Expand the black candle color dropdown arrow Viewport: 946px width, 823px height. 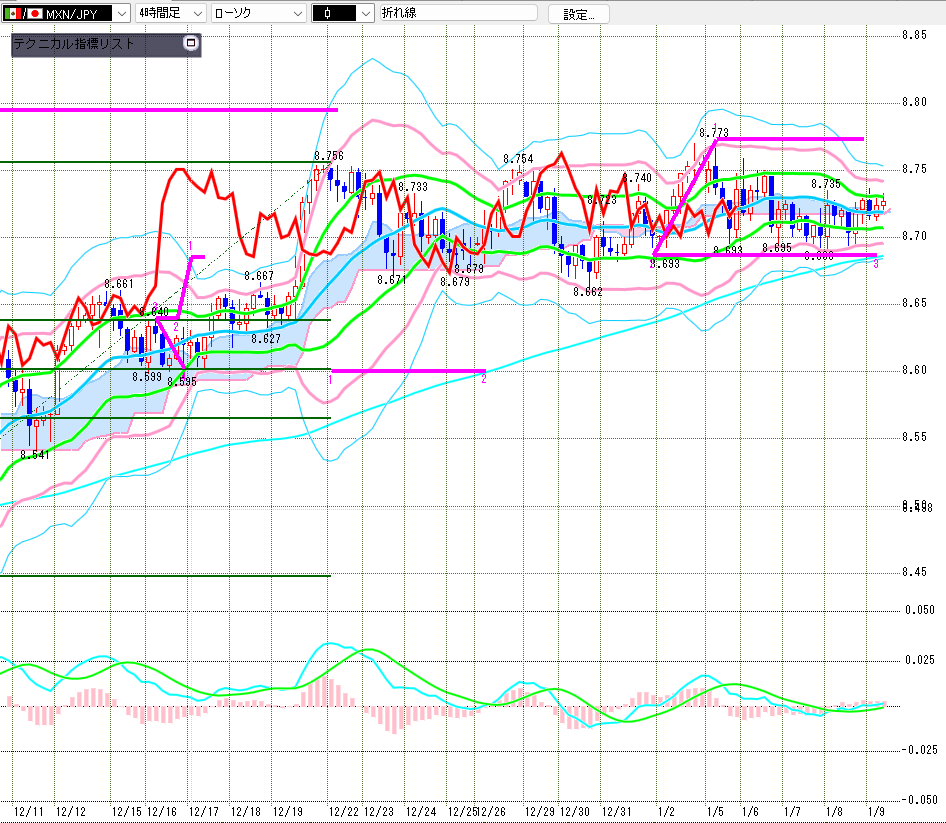click(x=364, y=14)
